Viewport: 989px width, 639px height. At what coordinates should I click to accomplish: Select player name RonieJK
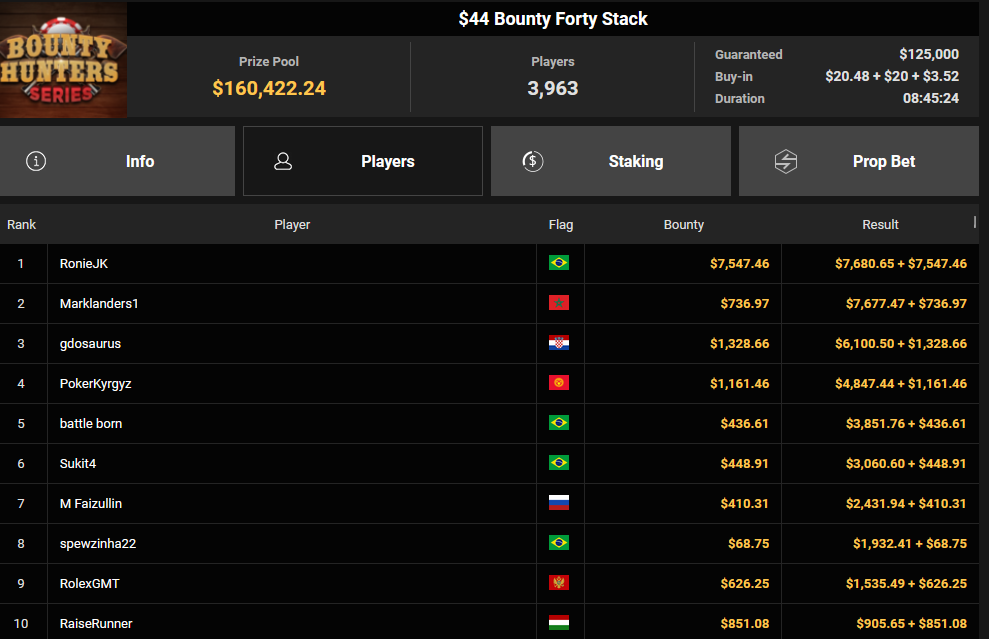point(84,264)
